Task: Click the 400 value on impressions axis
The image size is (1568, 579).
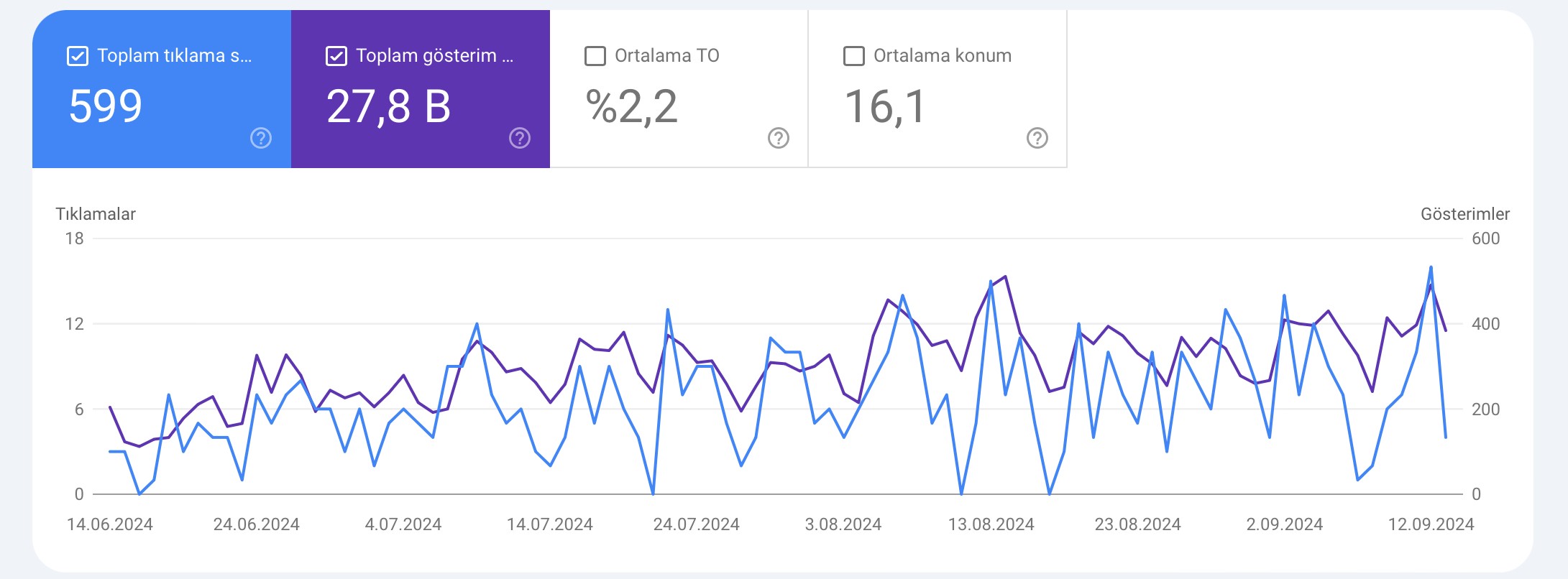Action: 1486,324
